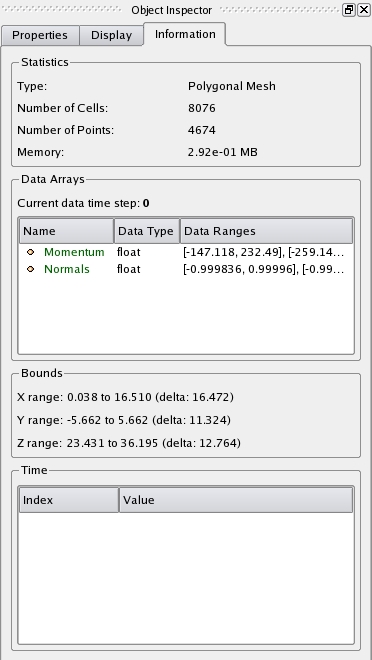Click the Polygonal Mesh type value
This screenshot has height=660, width=372.
point(232,86)
